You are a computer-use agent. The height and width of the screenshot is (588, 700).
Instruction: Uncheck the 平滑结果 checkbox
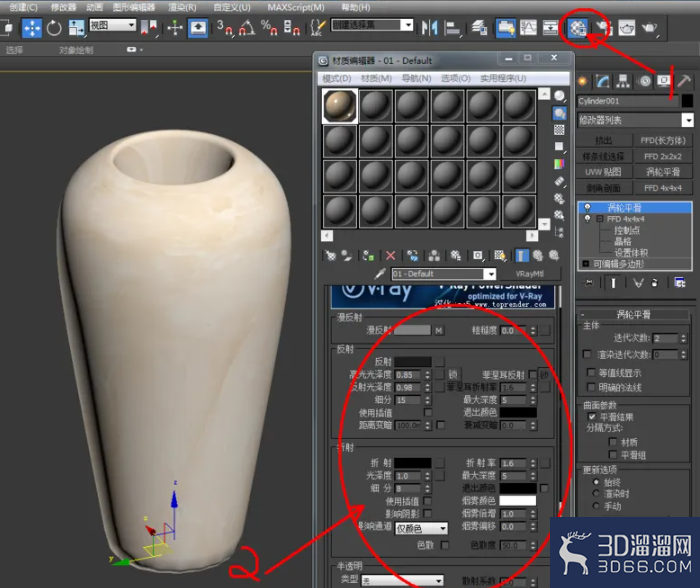tap(592, 417)
